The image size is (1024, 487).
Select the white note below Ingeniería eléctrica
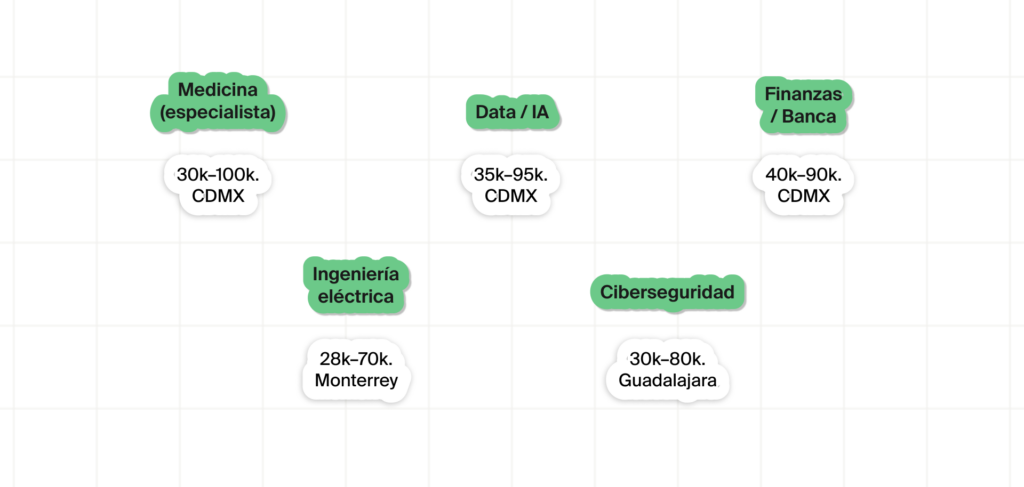tap(356, 369)
